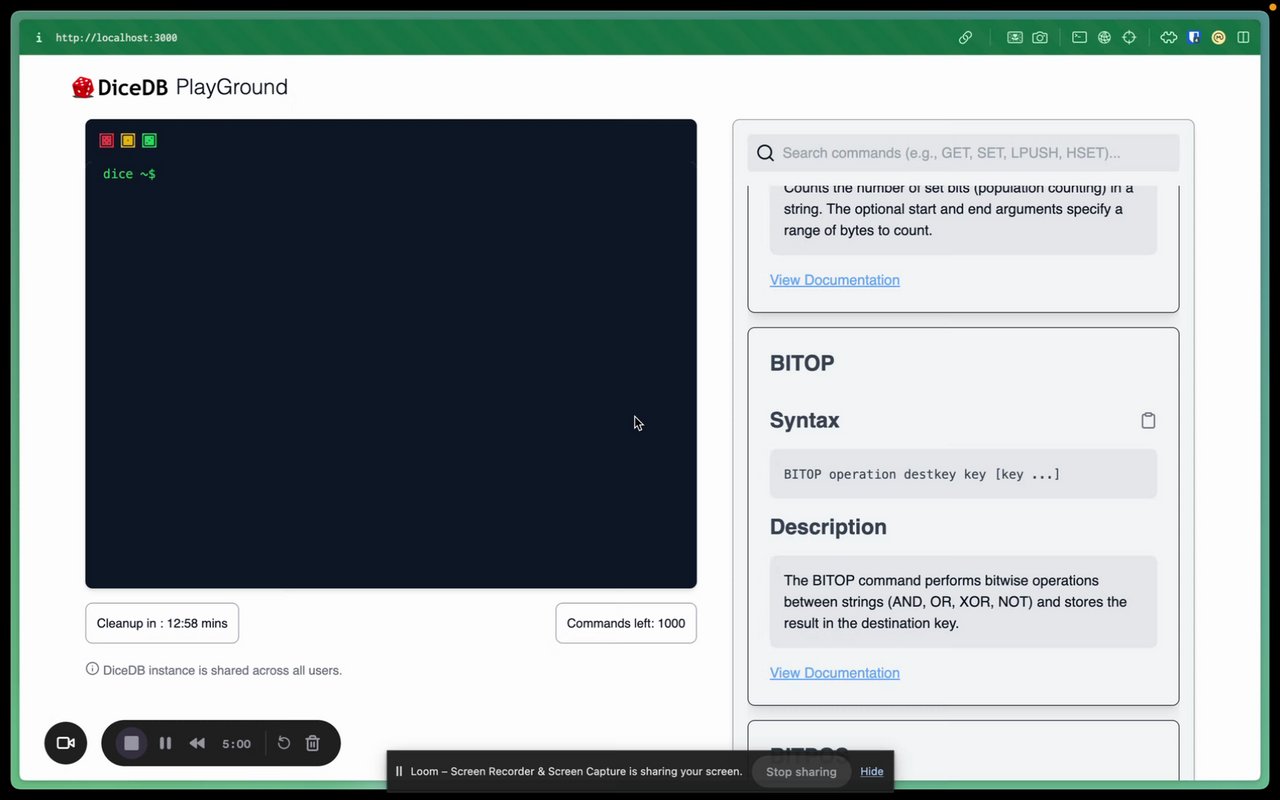Click the BITOP Description text paragraph
The width and height of the screenshot is (1280, 800).
[955, 602]
